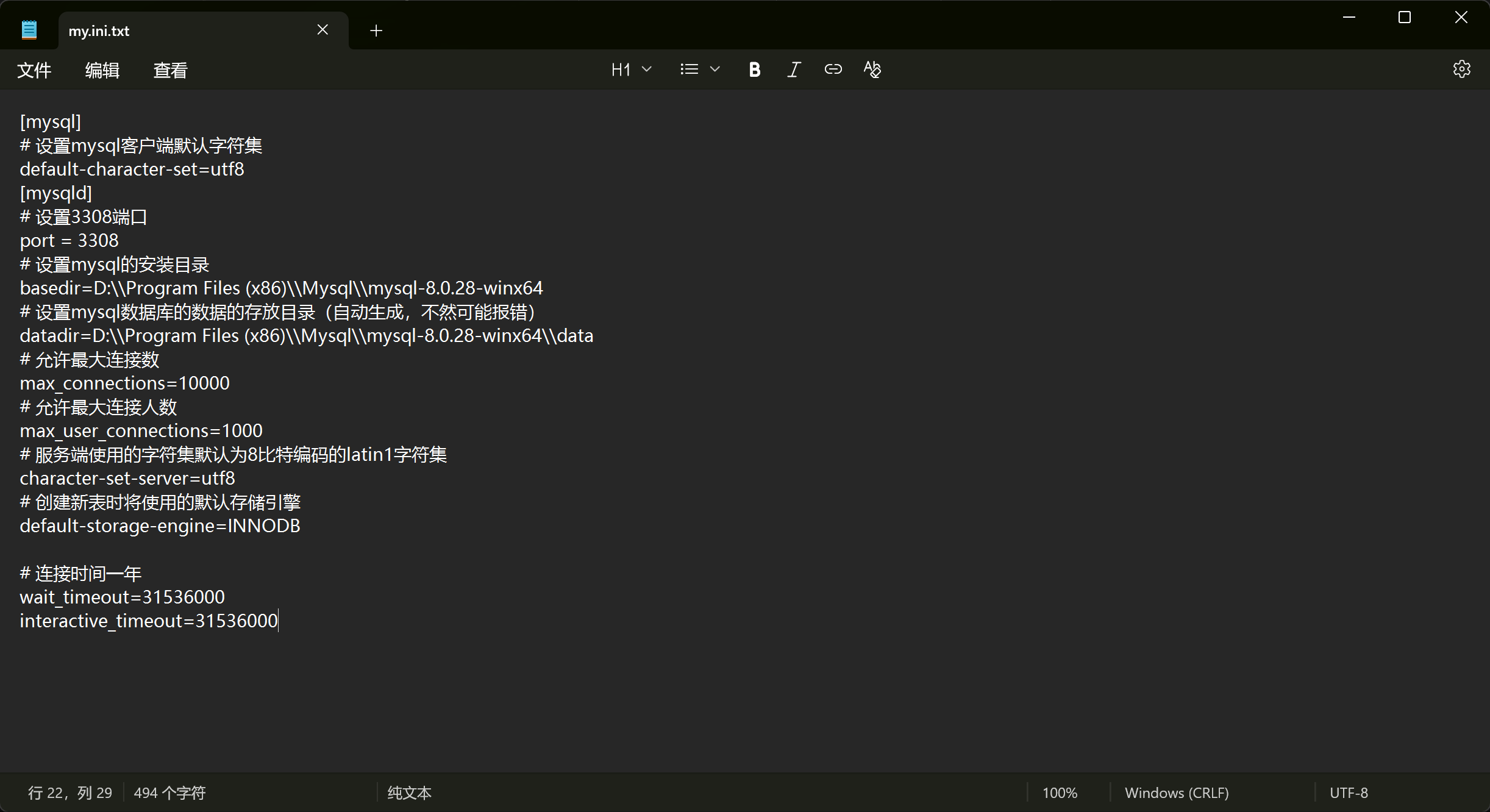1490x812 pixels.
Task: Open Notepad settings via the gear icon
Action: pos(1461,69)
